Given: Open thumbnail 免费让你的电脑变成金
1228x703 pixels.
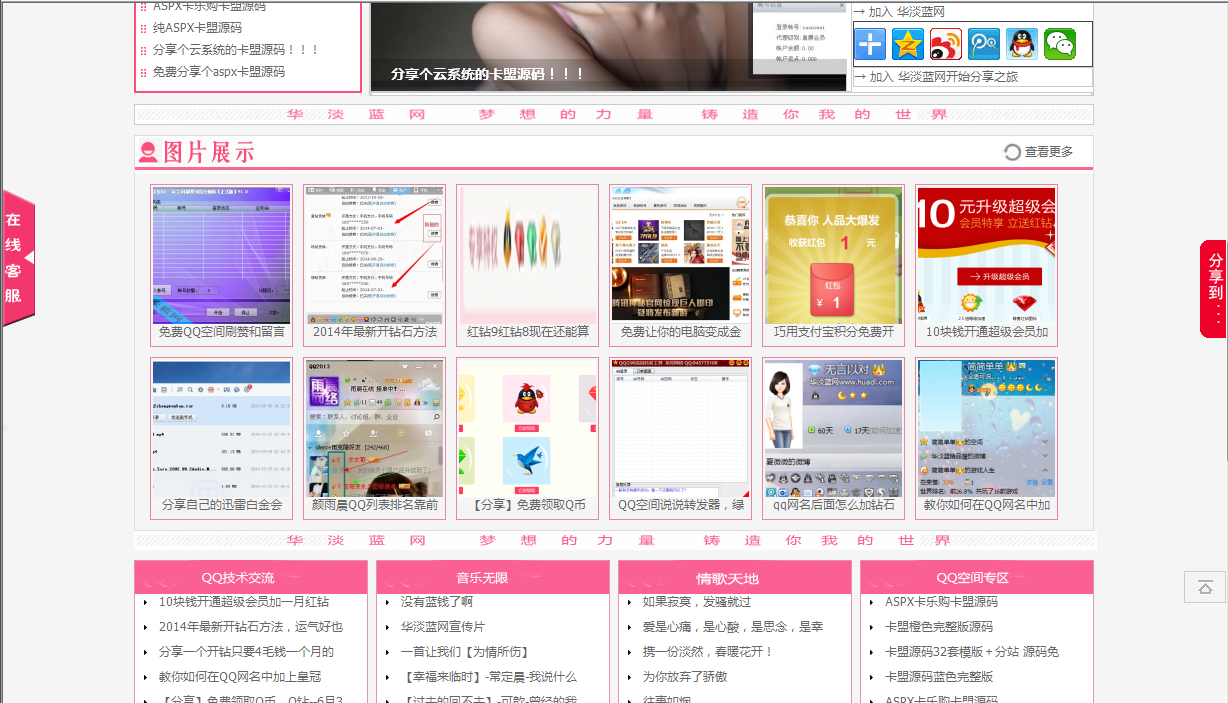Looking at the screenshot, I should point(680,265).
